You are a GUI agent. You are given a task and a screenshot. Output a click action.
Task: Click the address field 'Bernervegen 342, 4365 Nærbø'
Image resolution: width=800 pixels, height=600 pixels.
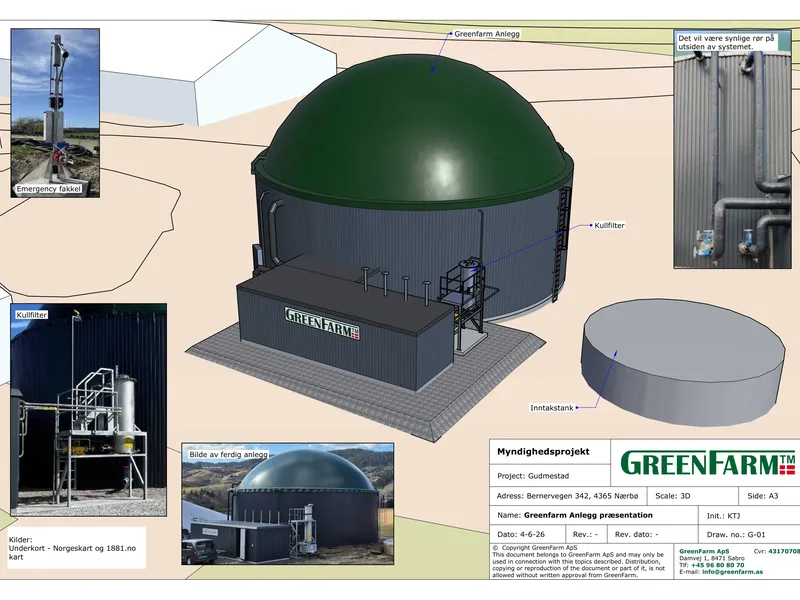tap(568, 496)
